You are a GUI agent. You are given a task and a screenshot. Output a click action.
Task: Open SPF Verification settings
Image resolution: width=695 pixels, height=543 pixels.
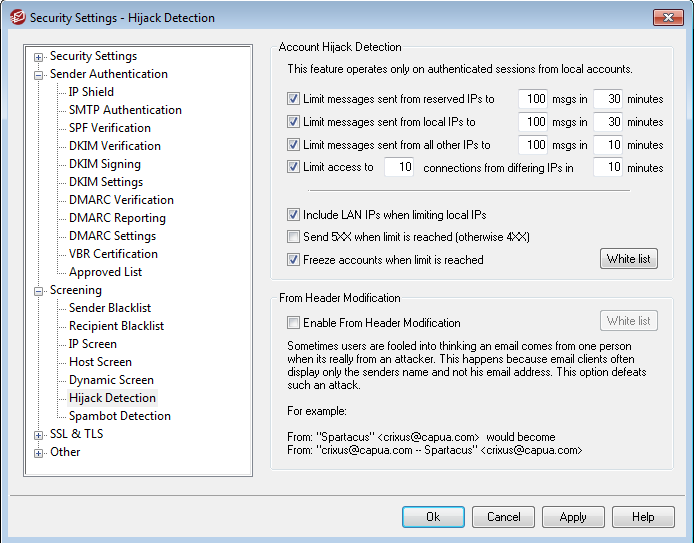click(x=109, y=128)
